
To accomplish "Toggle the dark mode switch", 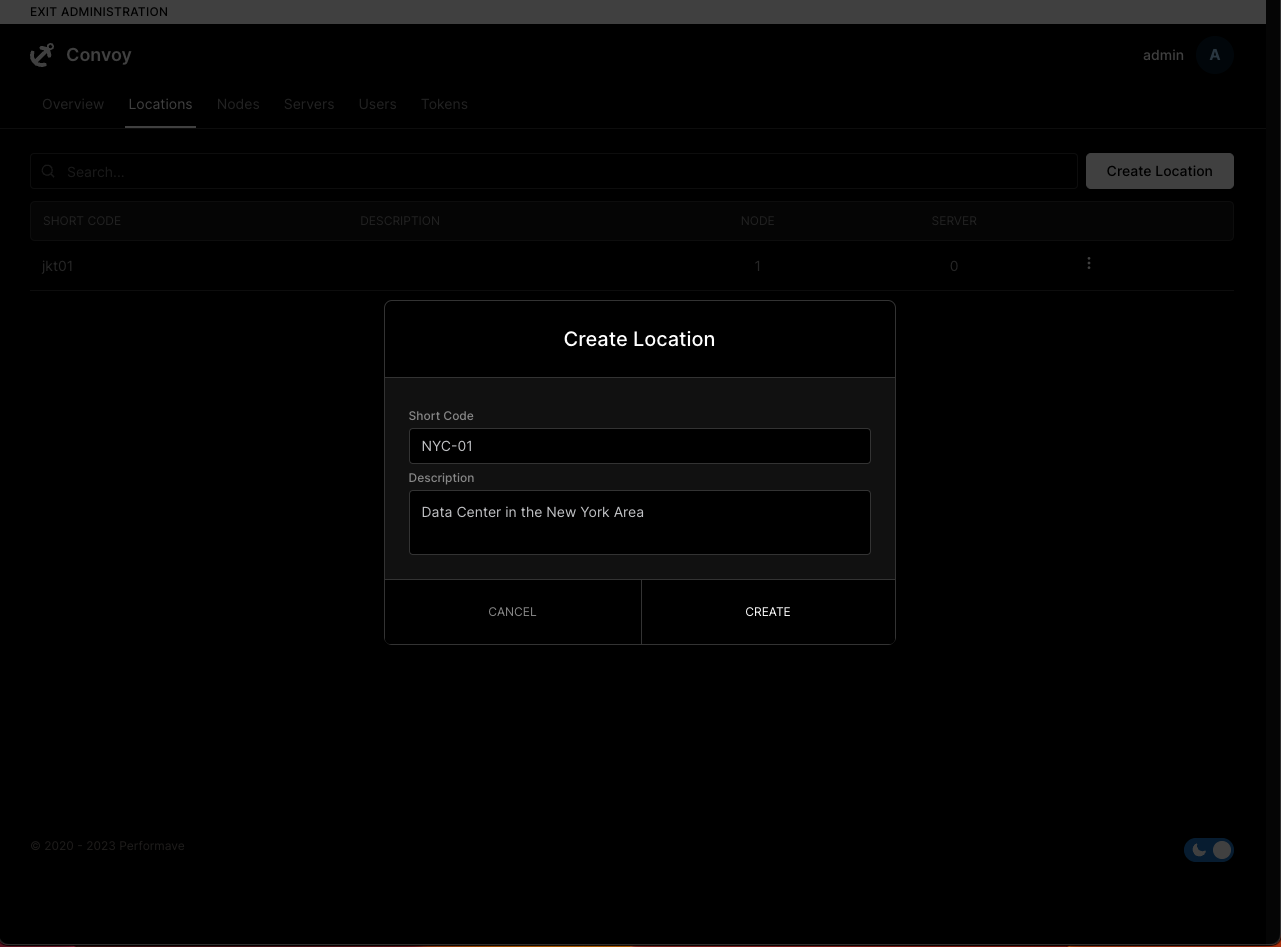I will coord(1209,849).
